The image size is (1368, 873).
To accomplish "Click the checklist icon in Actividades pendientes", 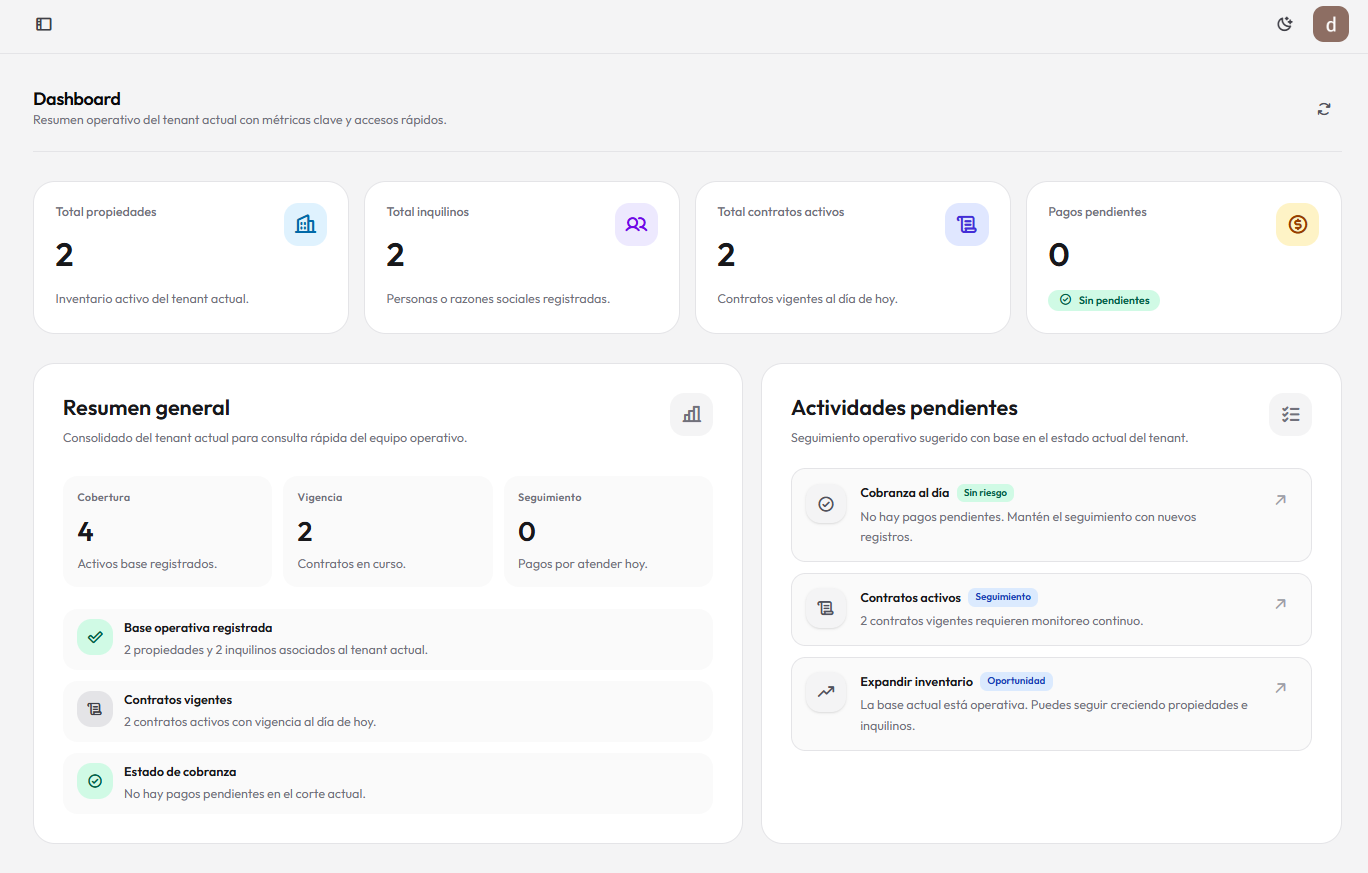I will (x=1290, y=414).
